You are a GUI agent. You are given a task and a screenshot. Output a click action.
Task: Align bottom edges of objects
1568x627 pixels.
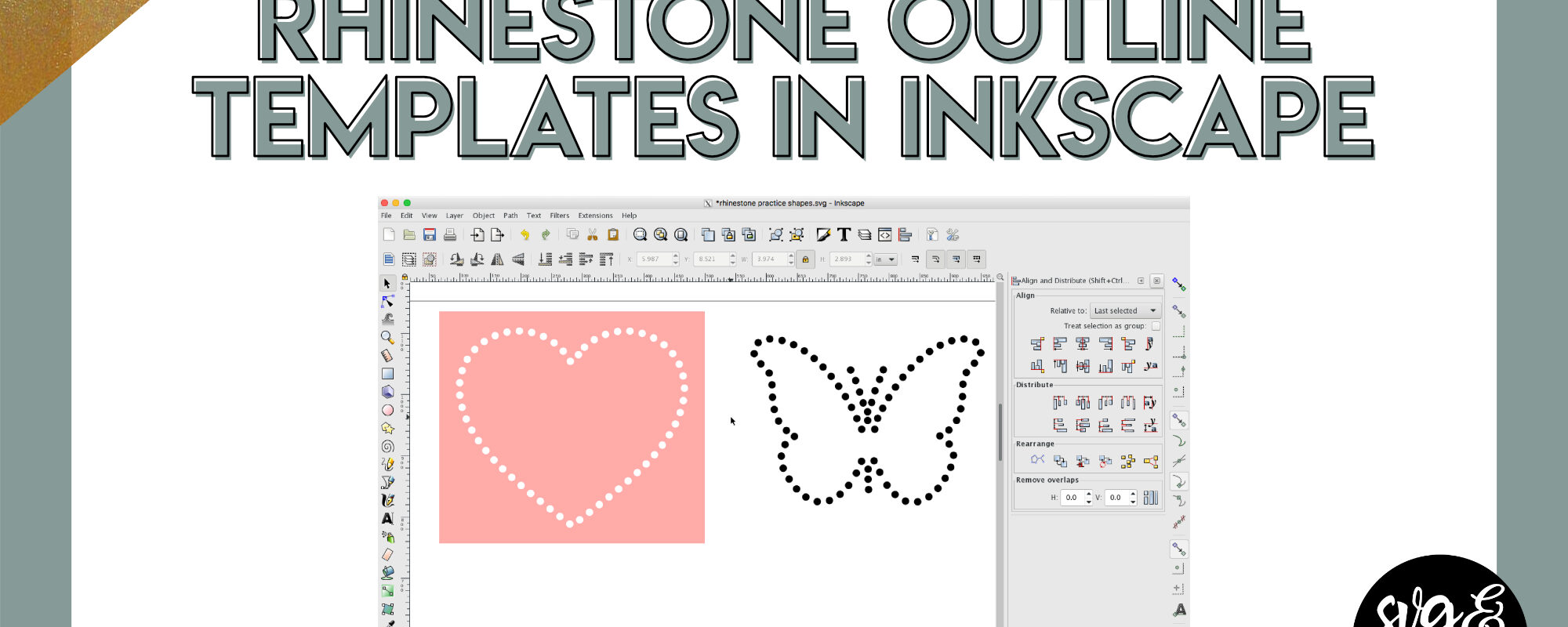(x=1105, y=366)
